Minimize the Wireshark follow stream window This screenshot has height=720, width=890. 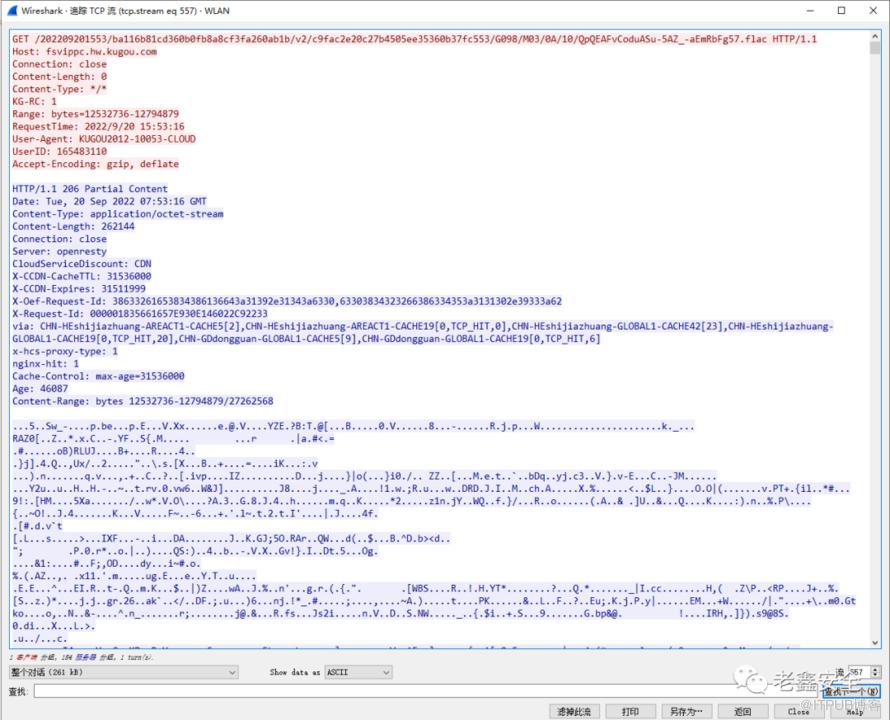[810, 11]
